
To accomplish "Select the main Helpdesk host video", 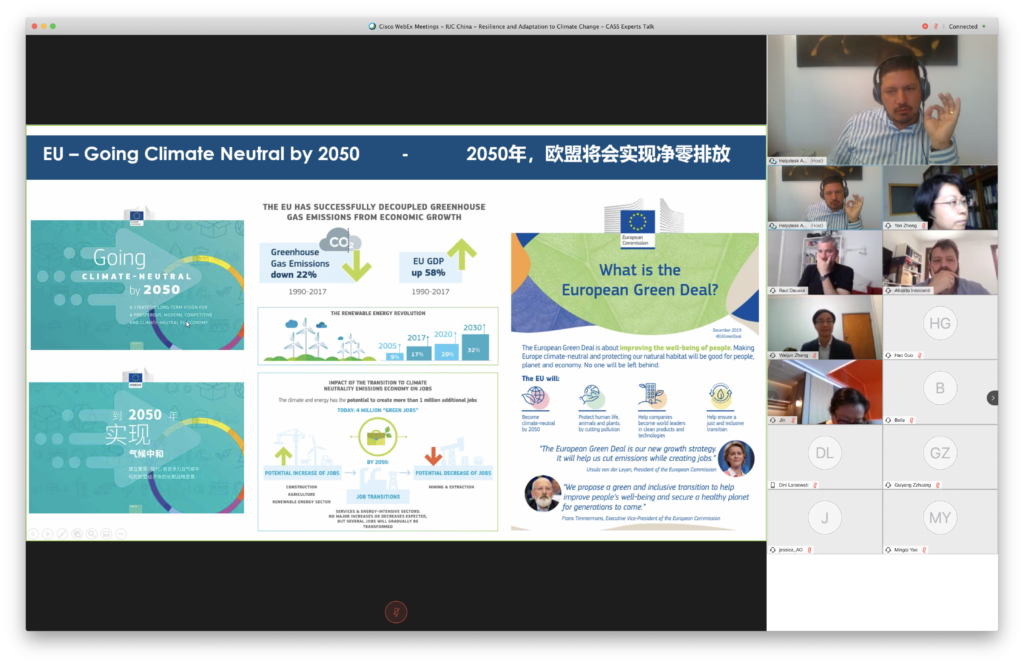I will click(882, 99).
